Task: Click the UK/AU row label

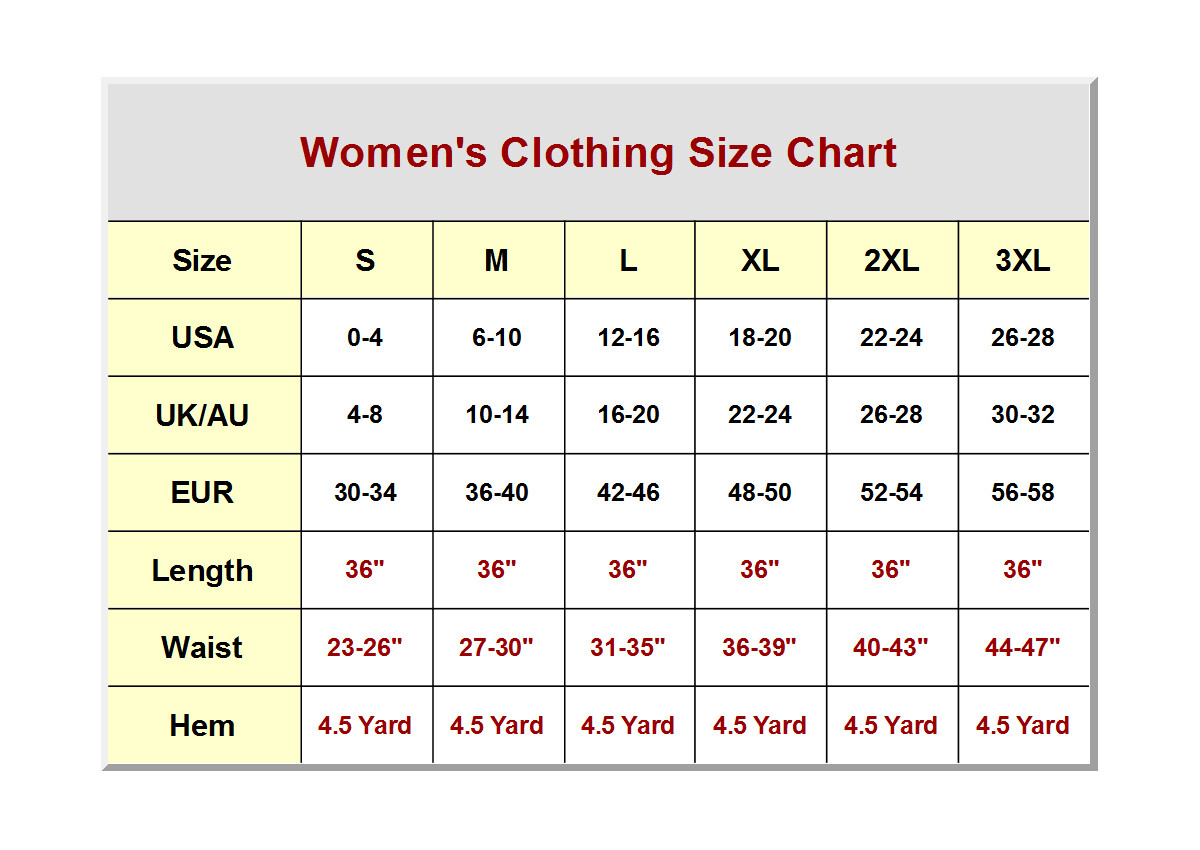Action: click(x=203, y=415)
